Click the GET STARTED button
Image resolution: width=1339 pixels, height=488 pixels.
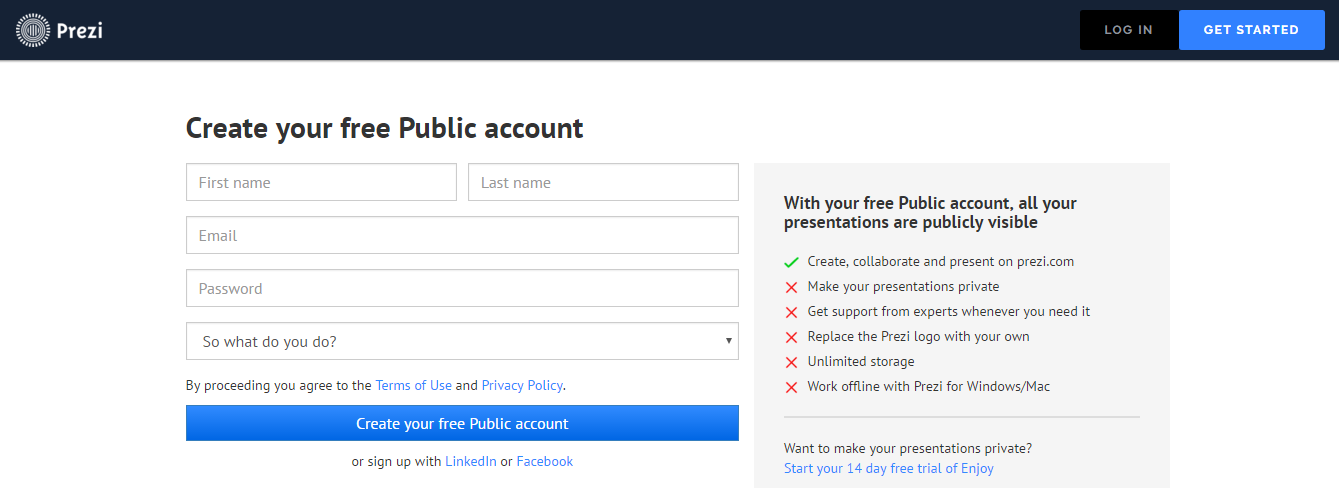click(1251, 30)
